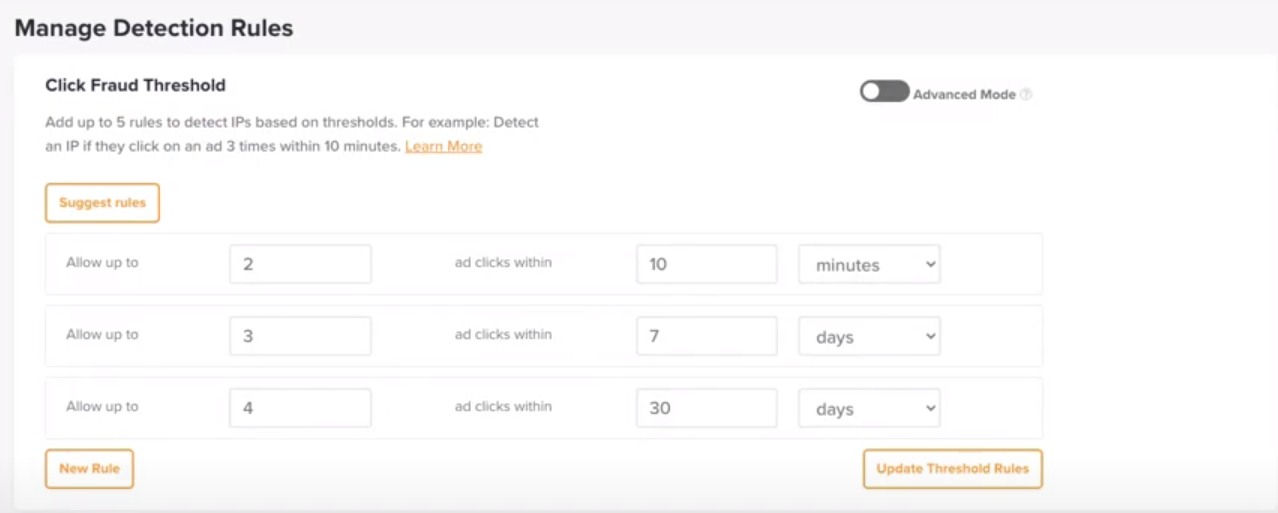Expand the days dropdown in the 7-day rule
The width and height of the screenshot is (1278, 513).
click(x=869, y=337)
